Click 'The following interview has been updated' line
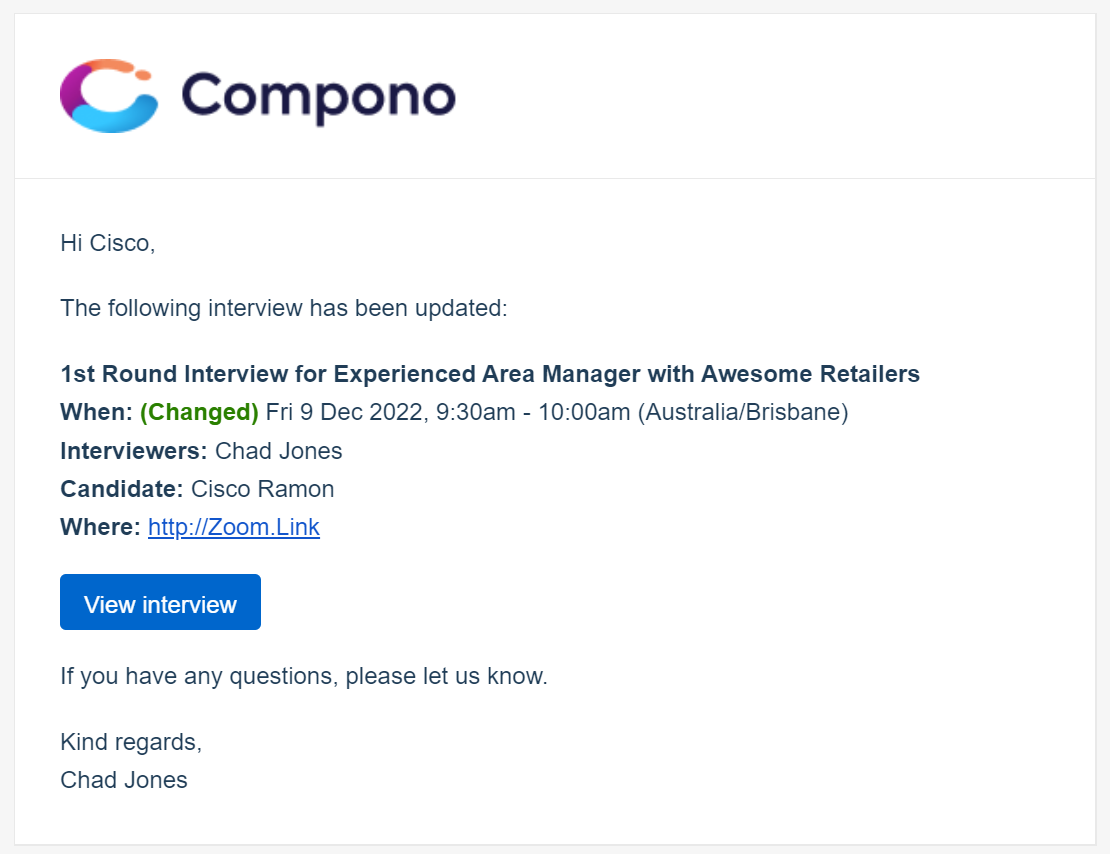This screenshot has width=1110, height=854. [284, 308]
